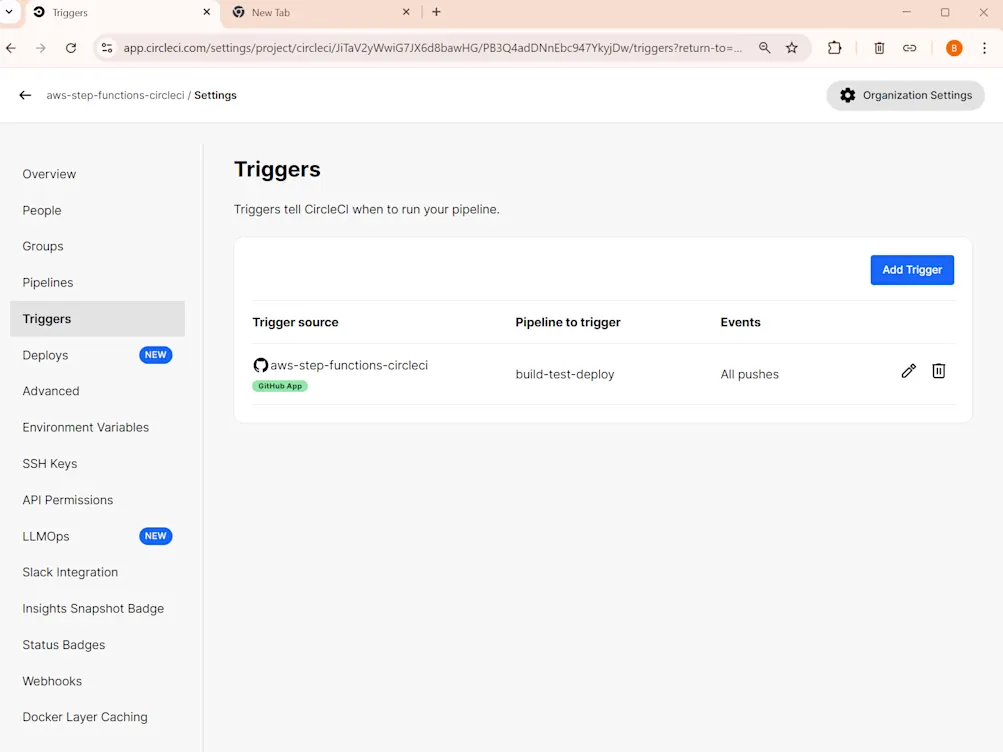Navigate back using the breadcrumb arrow icon

[25, 95]
